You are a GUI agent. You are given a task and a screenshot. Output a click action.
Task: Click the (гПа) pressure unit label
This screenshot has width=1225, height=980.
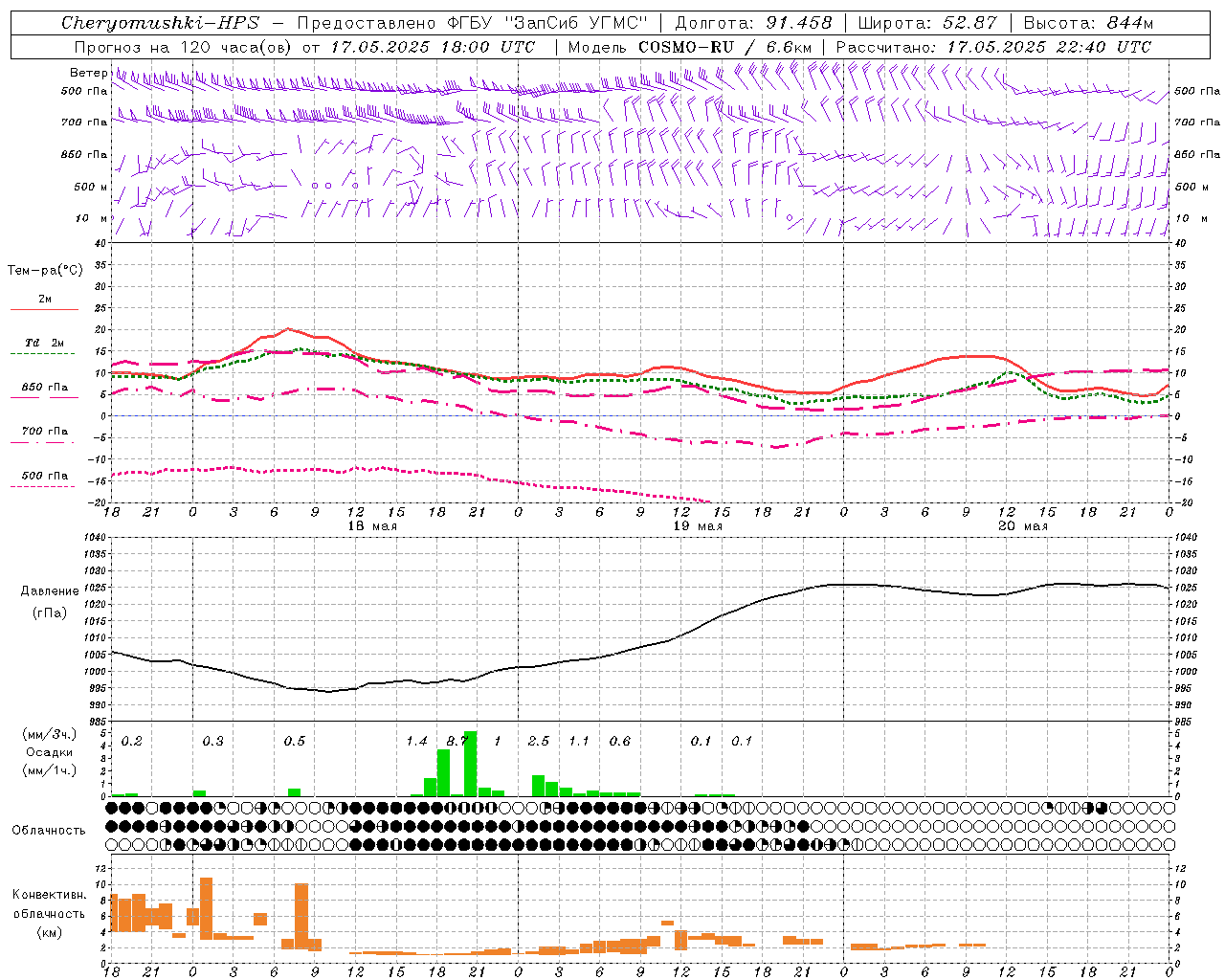tap(50, 613)
